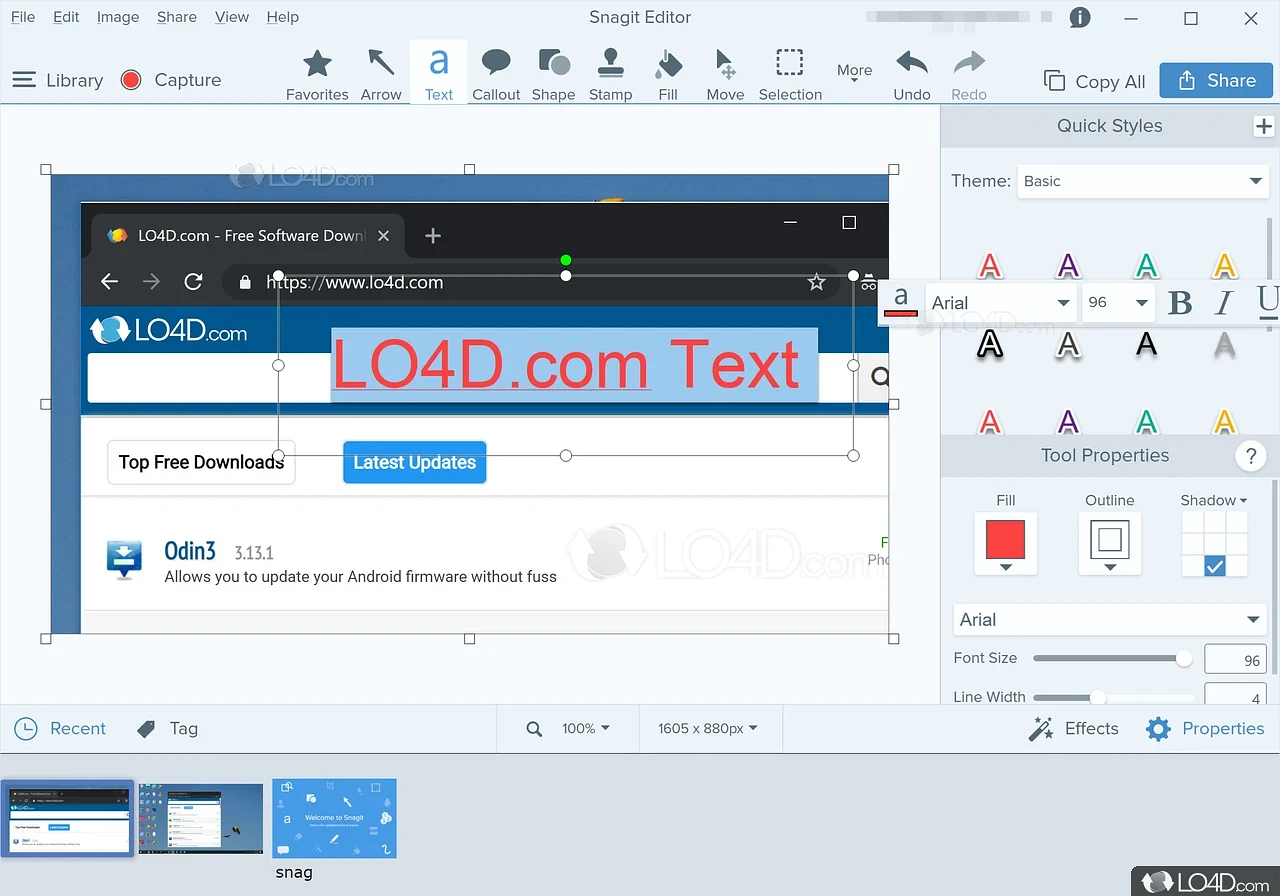The image size is (1280, 896).
Task: Select the Callout tool
Action: 496,74
